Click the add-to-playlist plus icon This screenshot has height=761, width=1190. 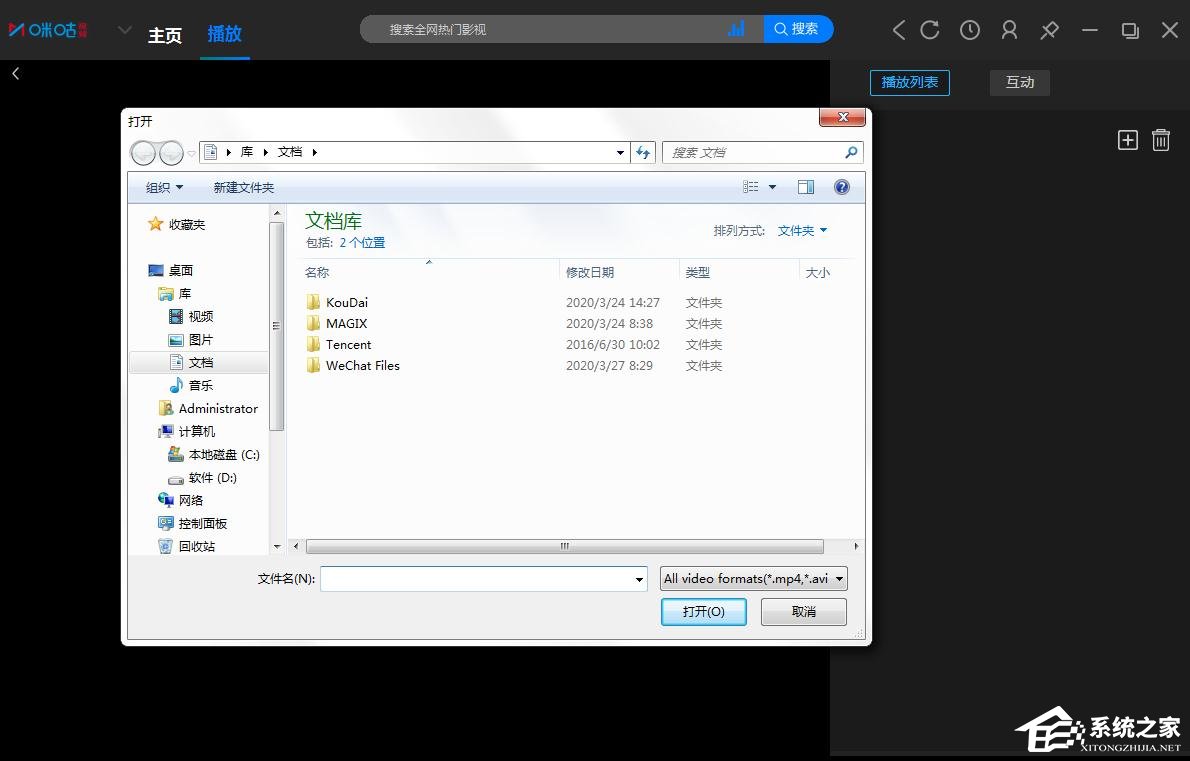pos(1127,140)
